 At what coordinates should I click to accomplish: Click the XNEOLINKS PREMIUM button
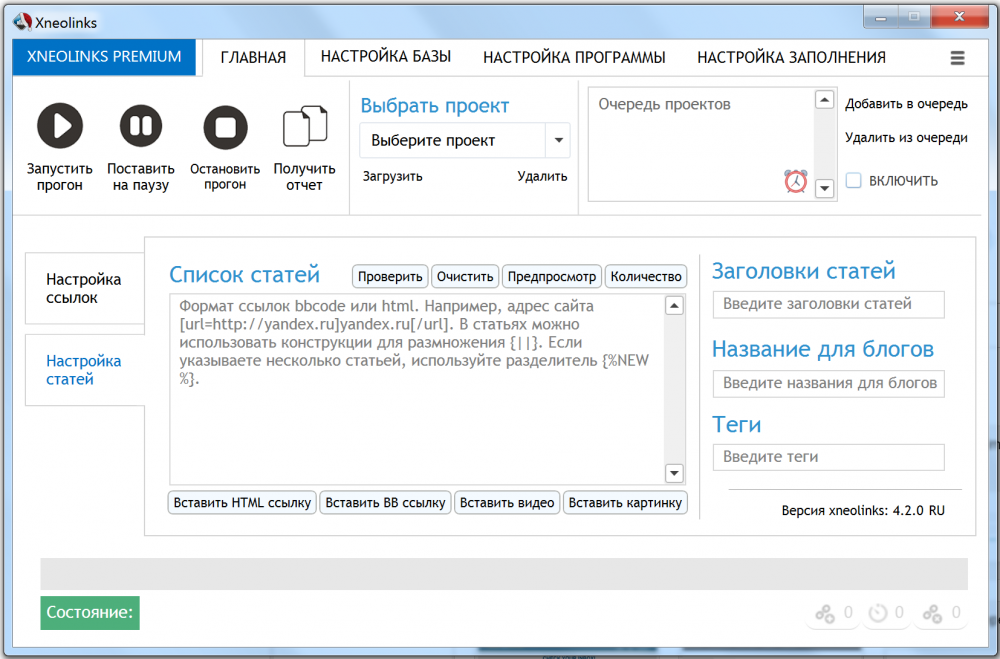coord(104,57)
